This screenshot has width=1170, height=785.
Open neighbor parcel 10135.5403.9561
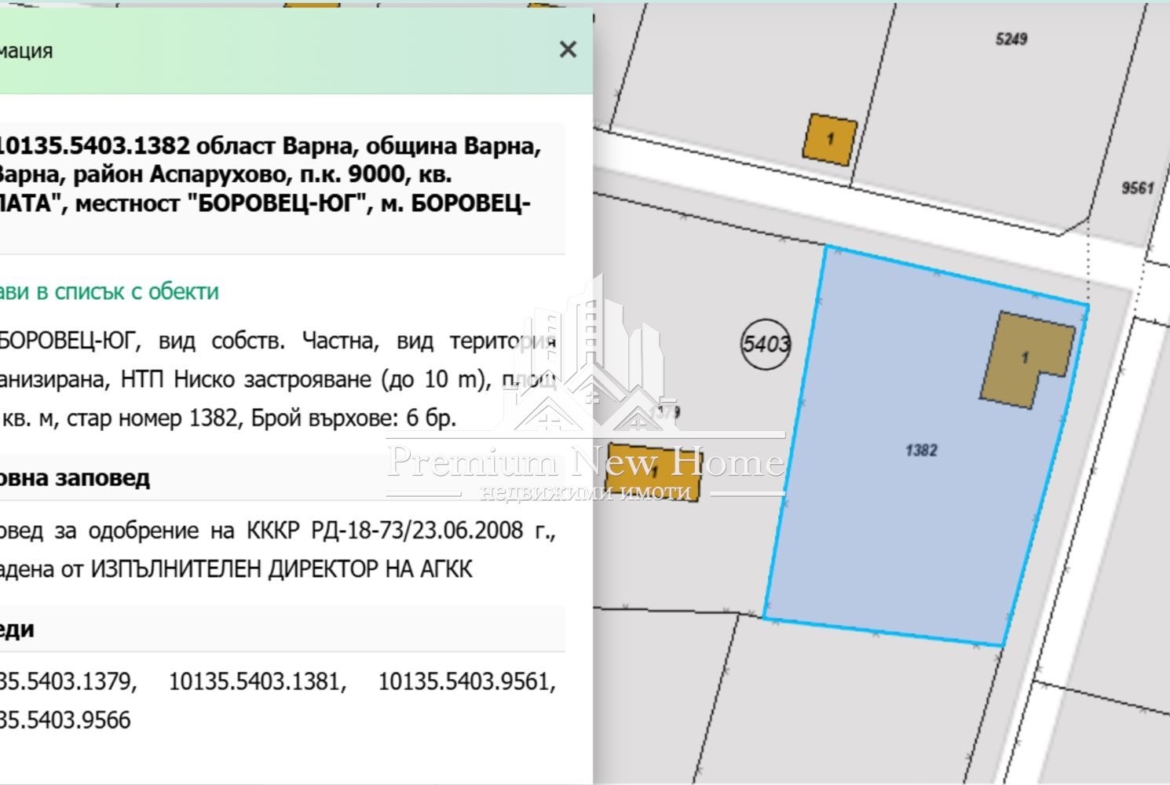pos(466,683)
